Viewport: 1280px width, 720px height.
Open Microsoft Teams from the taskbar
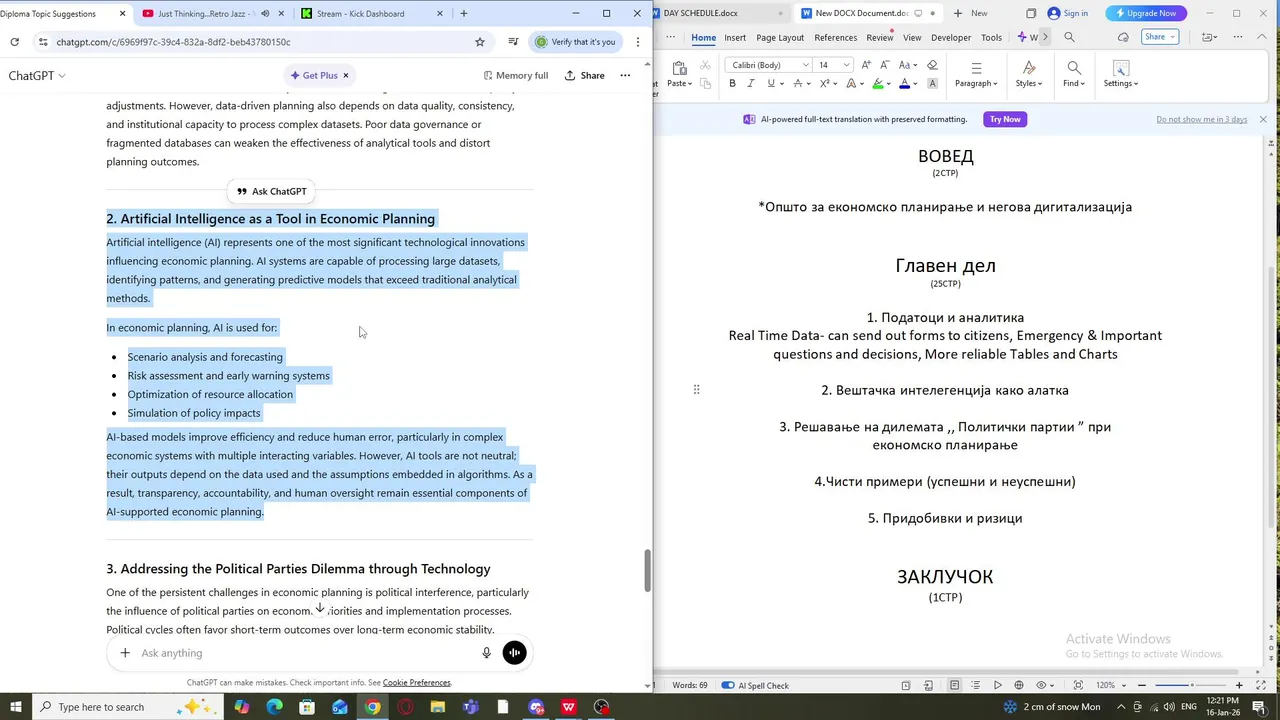[x=470, y=707]
